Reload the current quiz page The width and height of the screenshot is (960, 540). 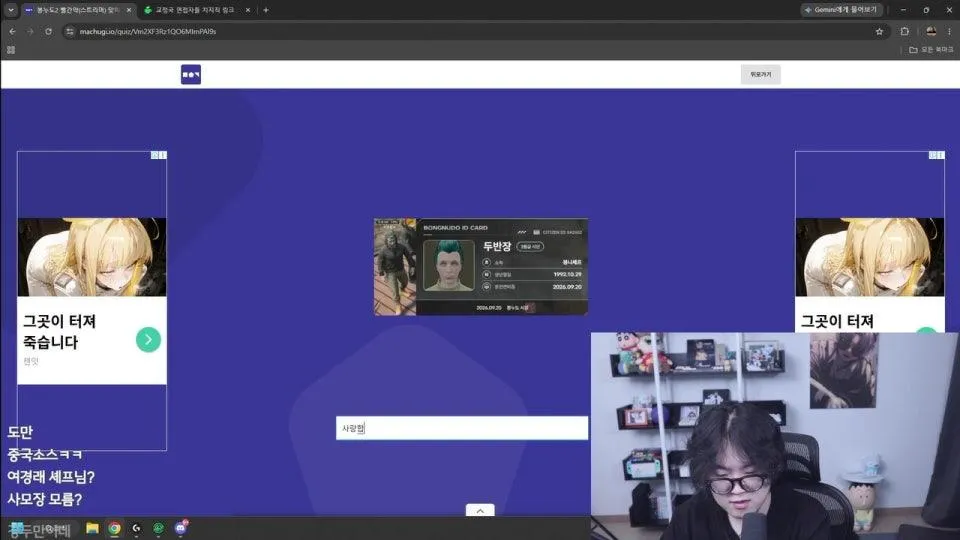[x=48, y=31]
